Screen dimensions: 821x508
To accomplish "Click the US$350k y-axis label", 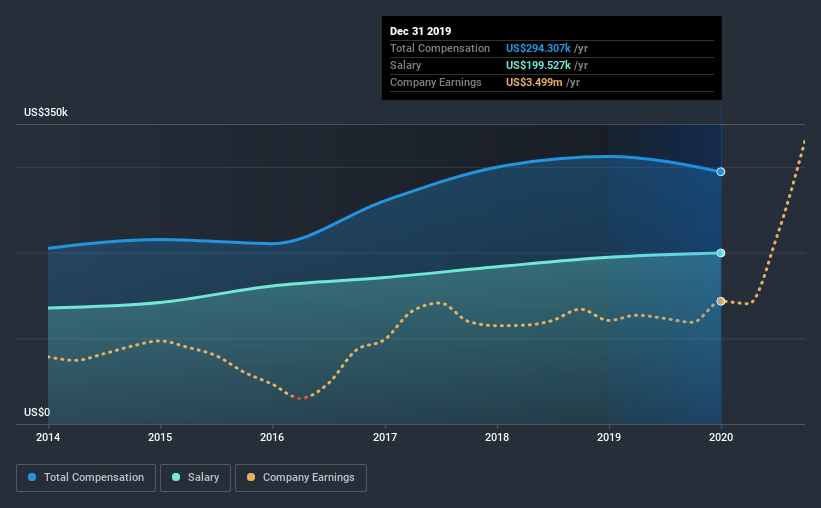I will [46, 113].
